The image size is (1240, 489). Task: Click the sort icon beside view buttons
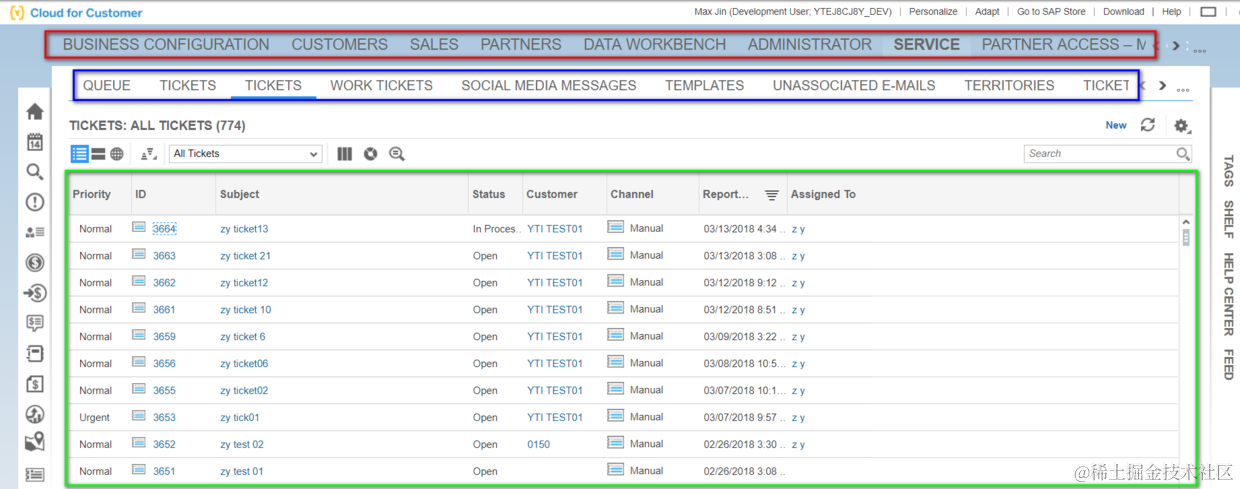tap(149, 154)
